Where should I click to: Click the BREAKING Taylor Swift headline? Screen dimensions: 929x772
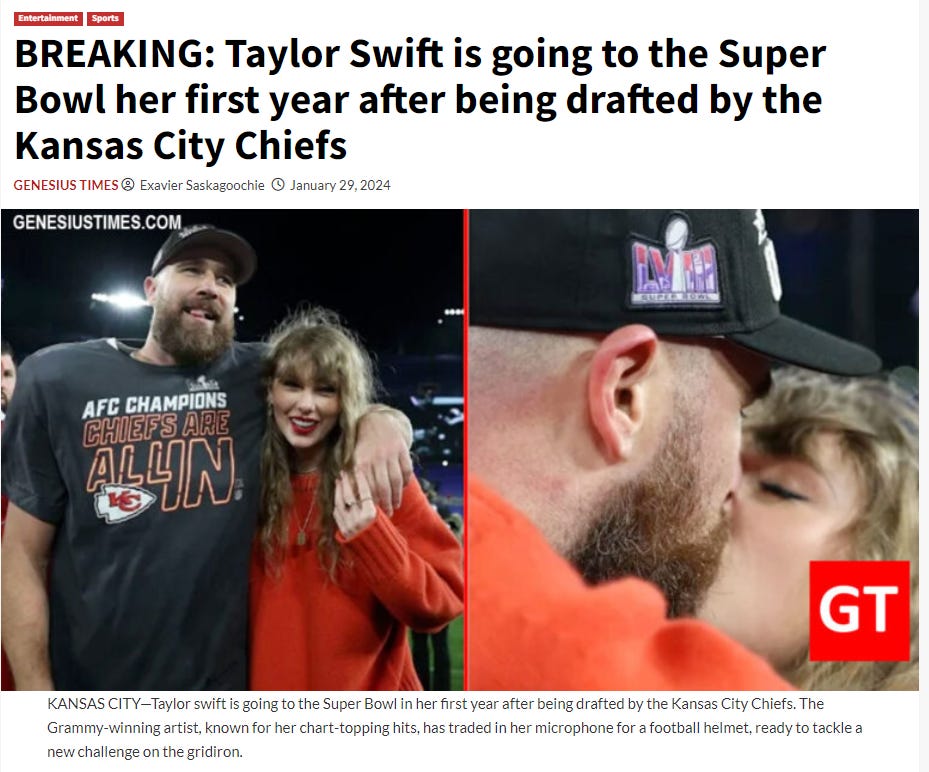(x=420, y=100)
